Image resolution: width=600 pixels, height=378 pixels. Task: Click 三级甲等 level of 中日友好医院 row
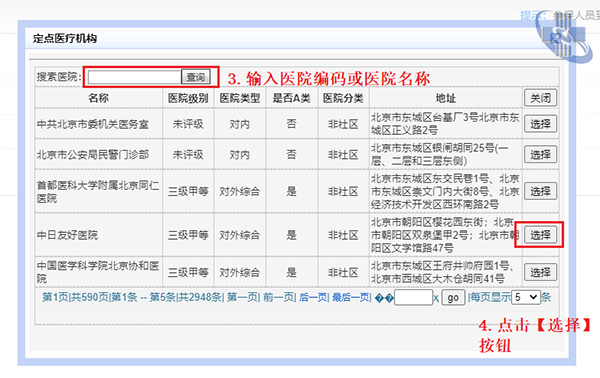[x=188, y=235]
